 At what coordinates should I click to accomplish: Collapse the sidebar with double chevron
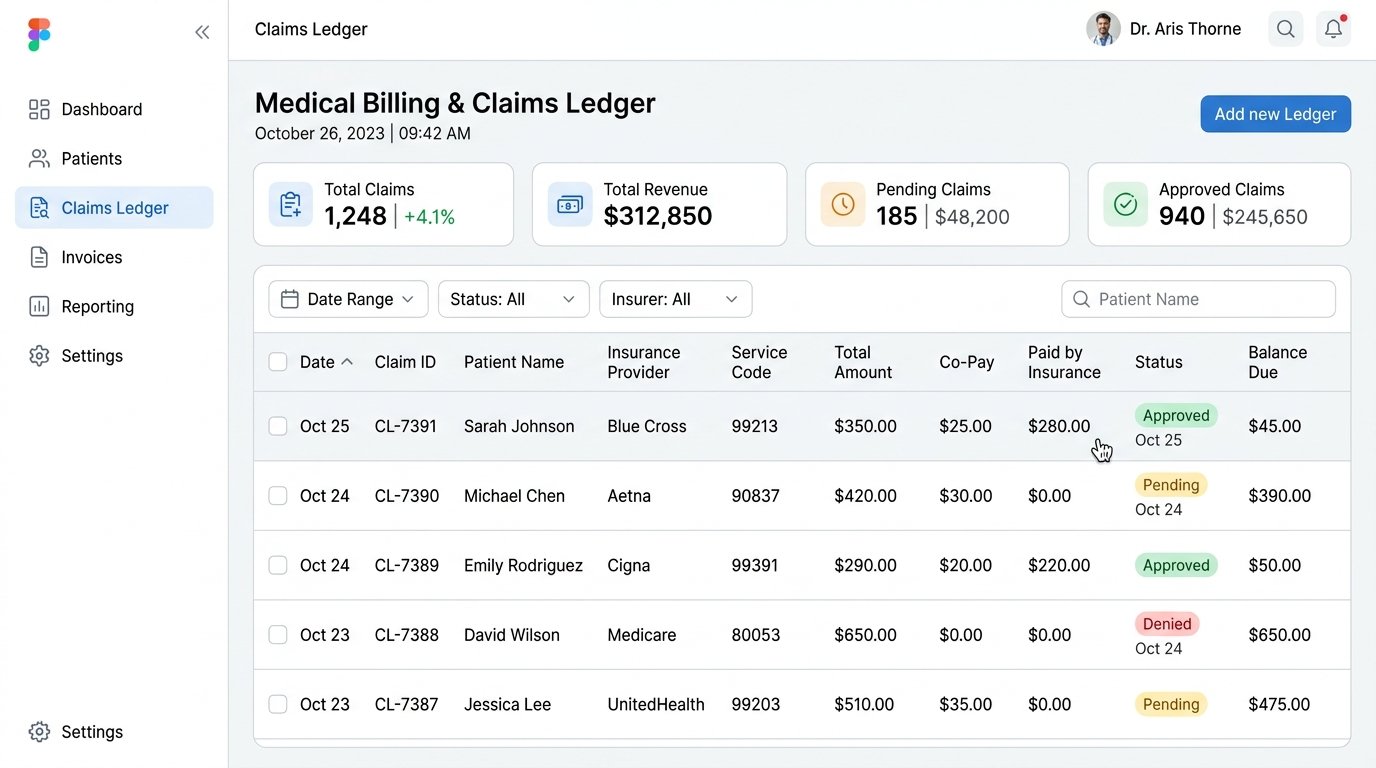(202, 32)
